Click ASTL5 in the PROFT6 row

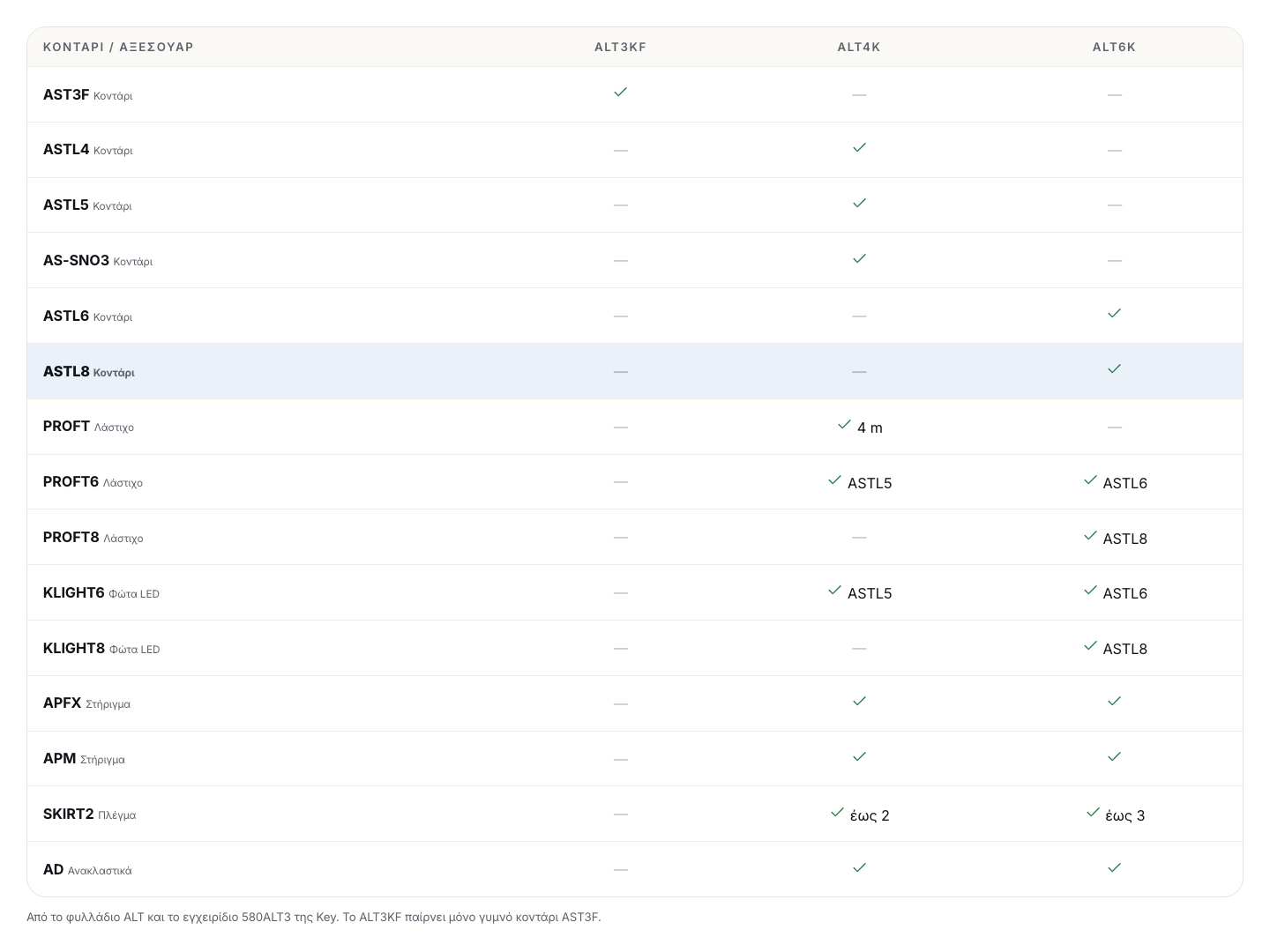coord(870,483)
